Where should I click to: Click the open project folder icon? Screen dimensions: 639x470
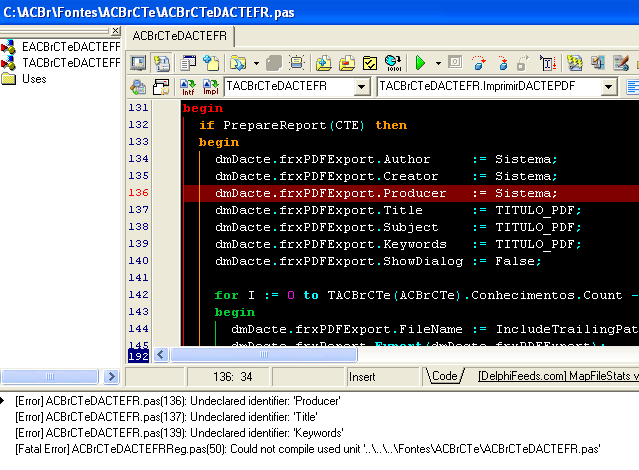click(x=238, y=63)
